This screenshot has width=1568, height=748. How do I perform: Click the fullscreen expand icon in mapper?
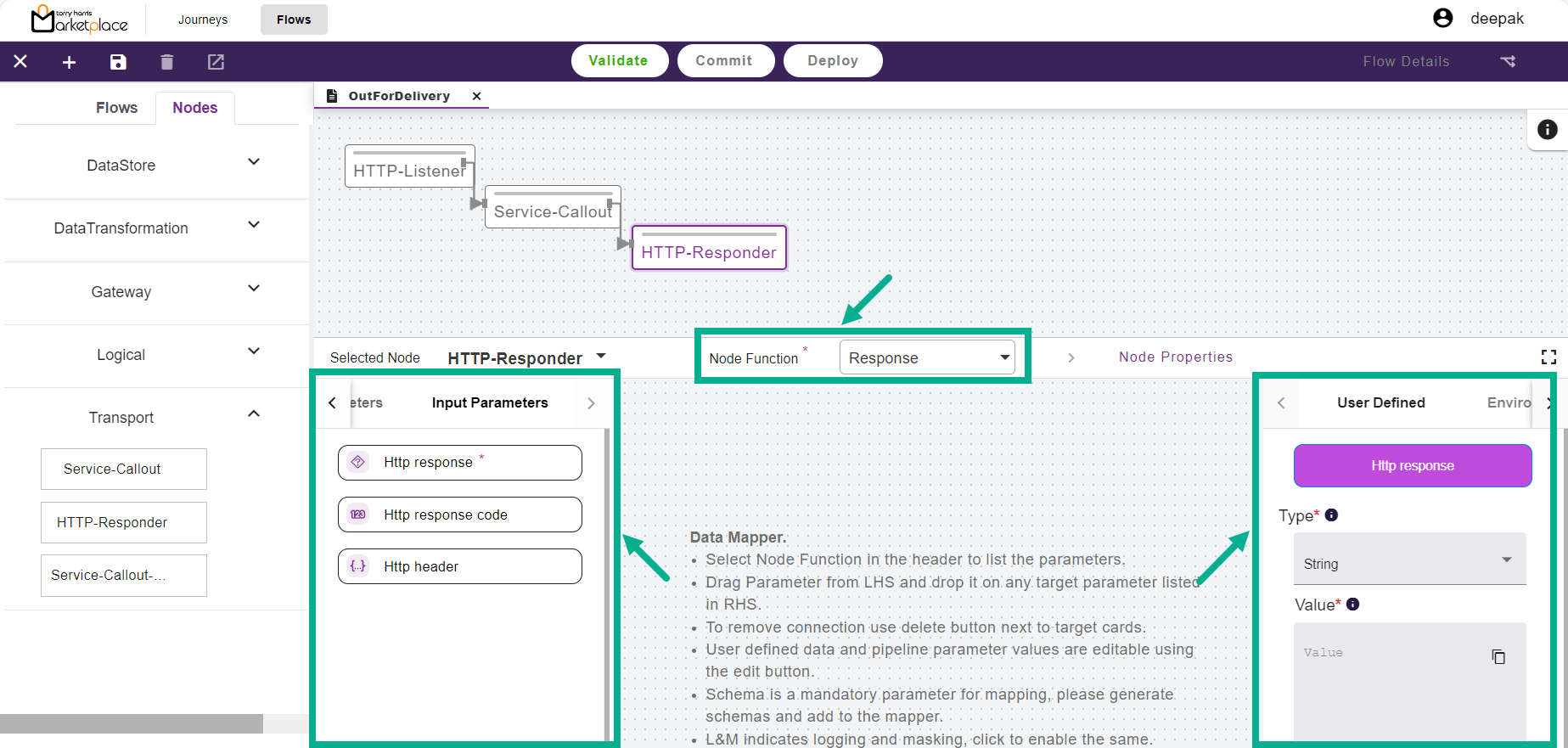(1548, 357)
